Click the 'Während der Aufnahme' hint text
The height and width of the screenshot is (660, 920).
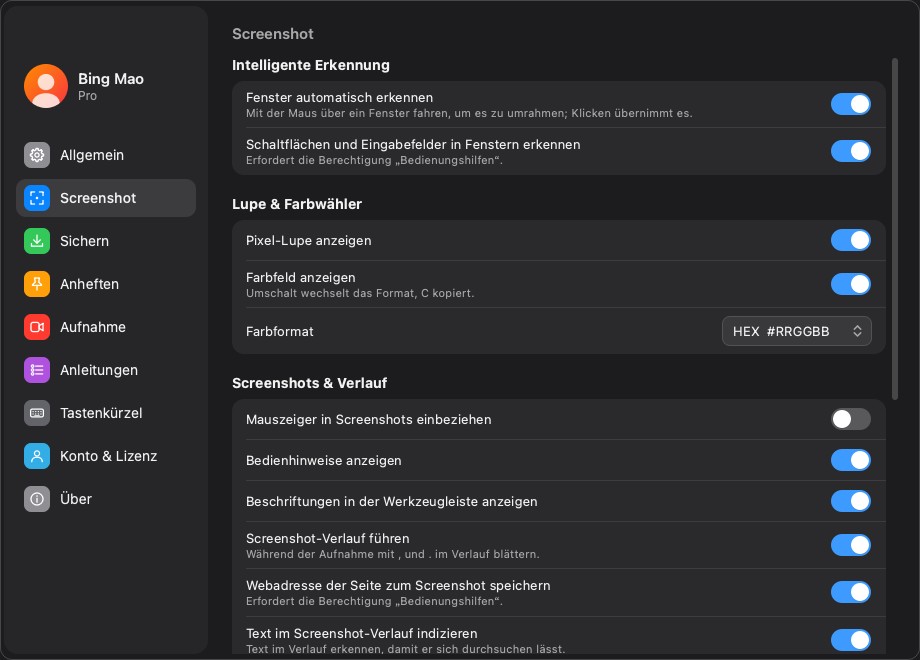pos(393,554)
